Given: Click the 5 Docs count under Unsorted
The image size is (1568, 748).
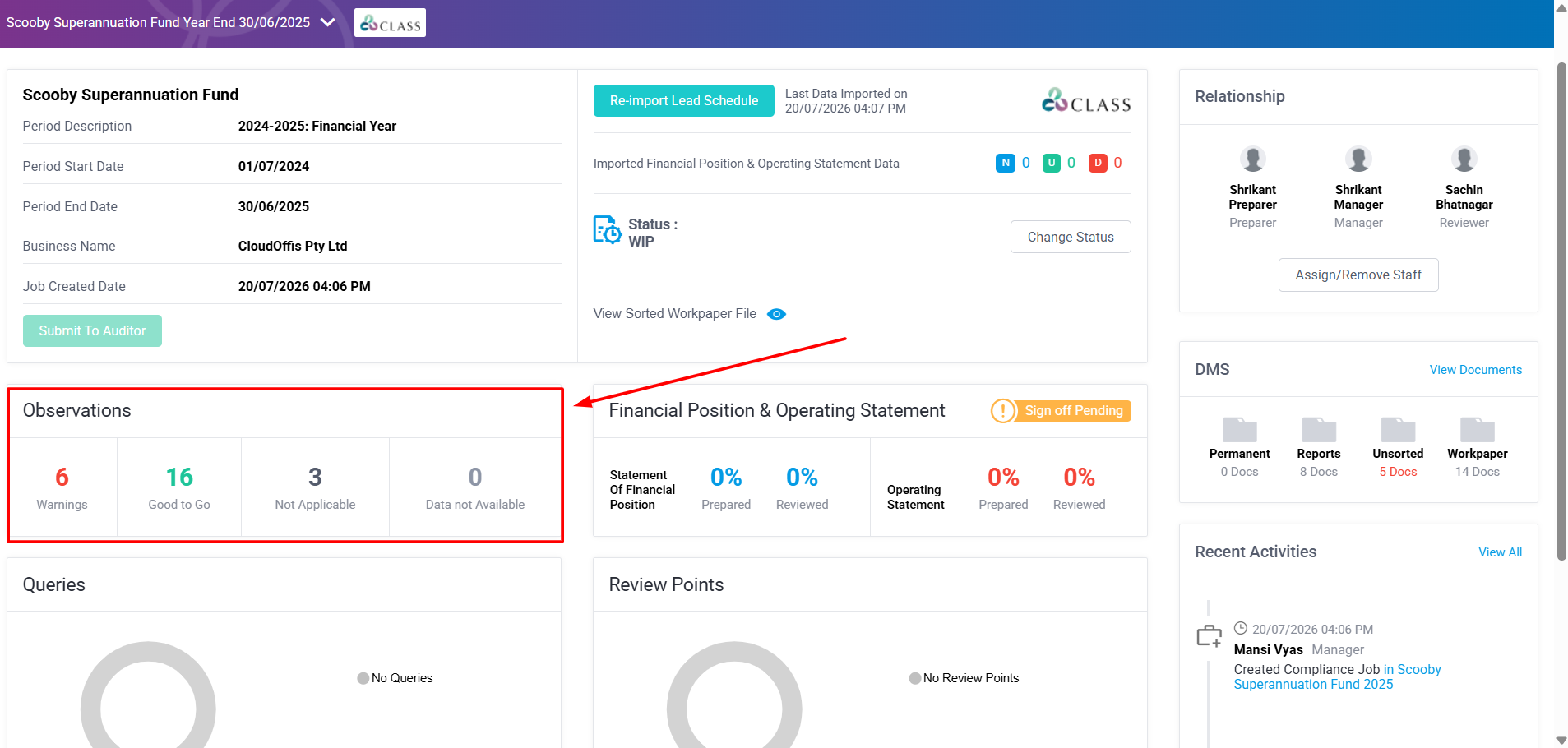Looking at the screenshot, I should [x=1398, y=472].
